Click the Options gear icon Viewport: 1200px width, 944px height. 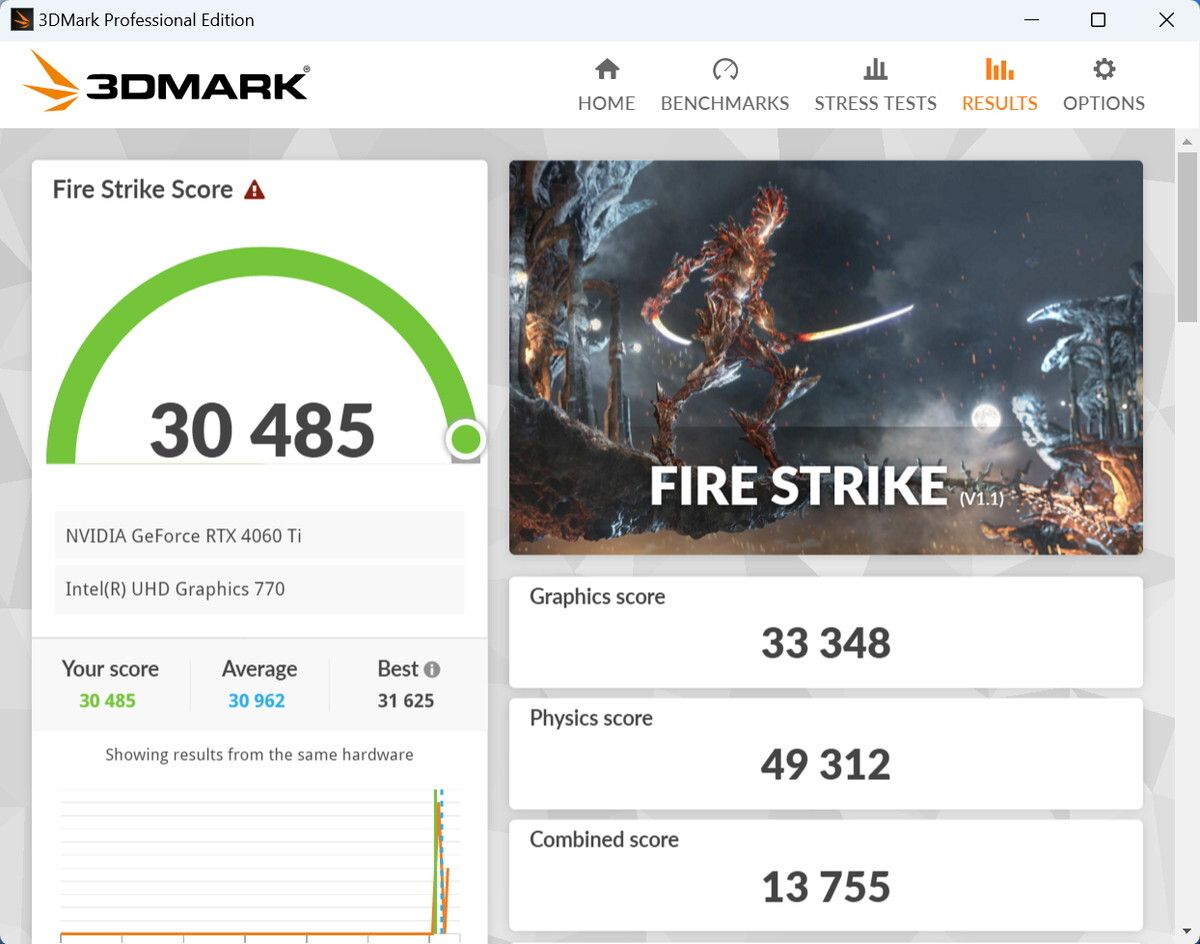(x=1104, y=69)
